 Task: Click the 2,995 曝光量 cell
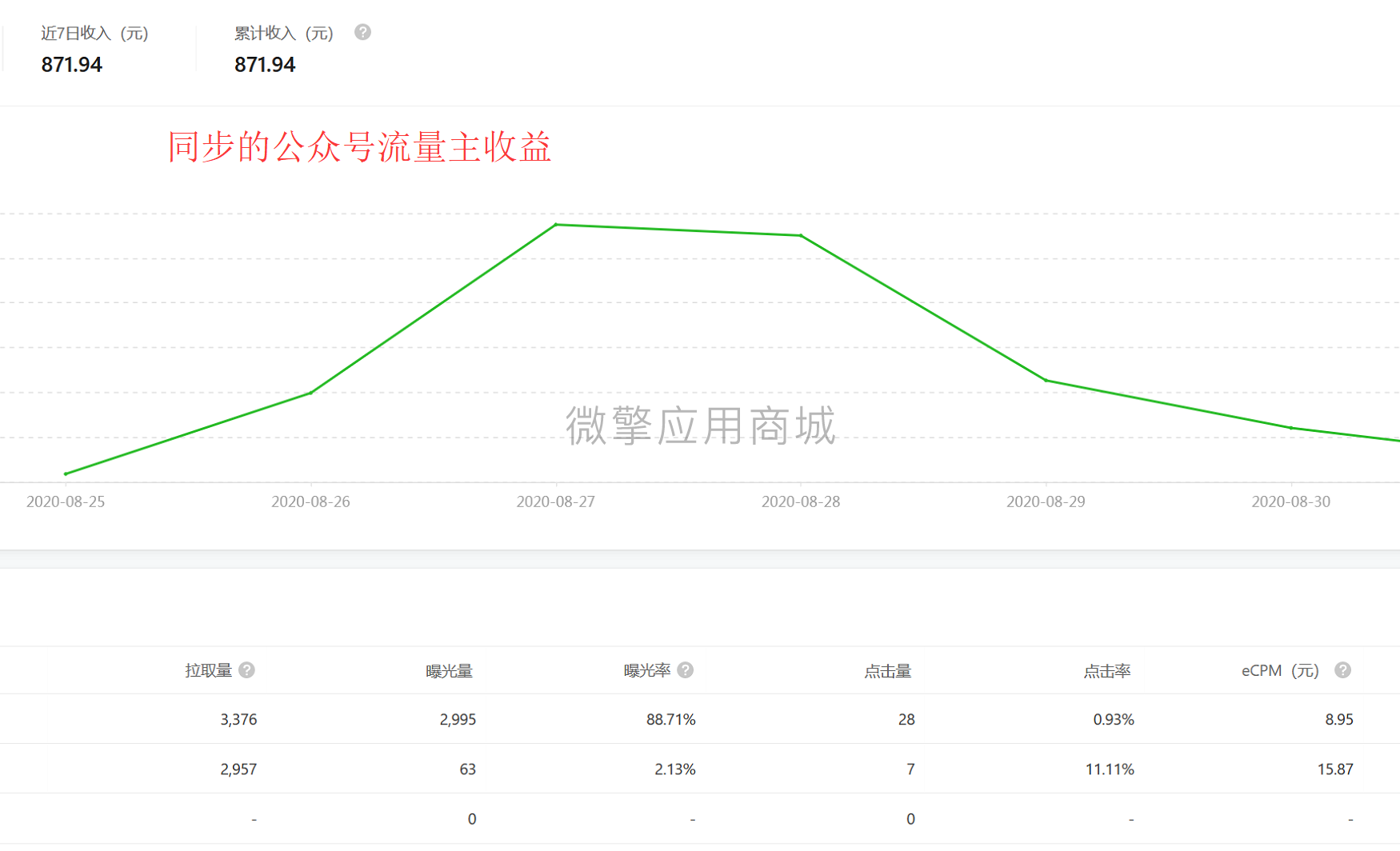458,719
